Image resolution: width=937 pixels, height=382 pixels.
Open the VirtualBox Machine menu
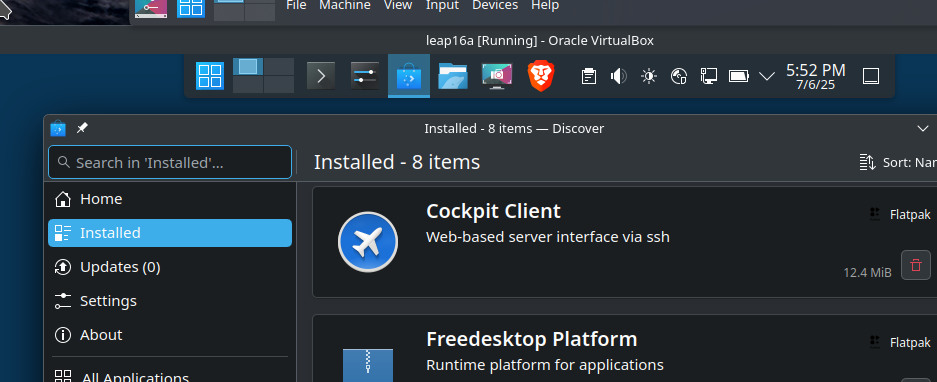click(345, 5)
